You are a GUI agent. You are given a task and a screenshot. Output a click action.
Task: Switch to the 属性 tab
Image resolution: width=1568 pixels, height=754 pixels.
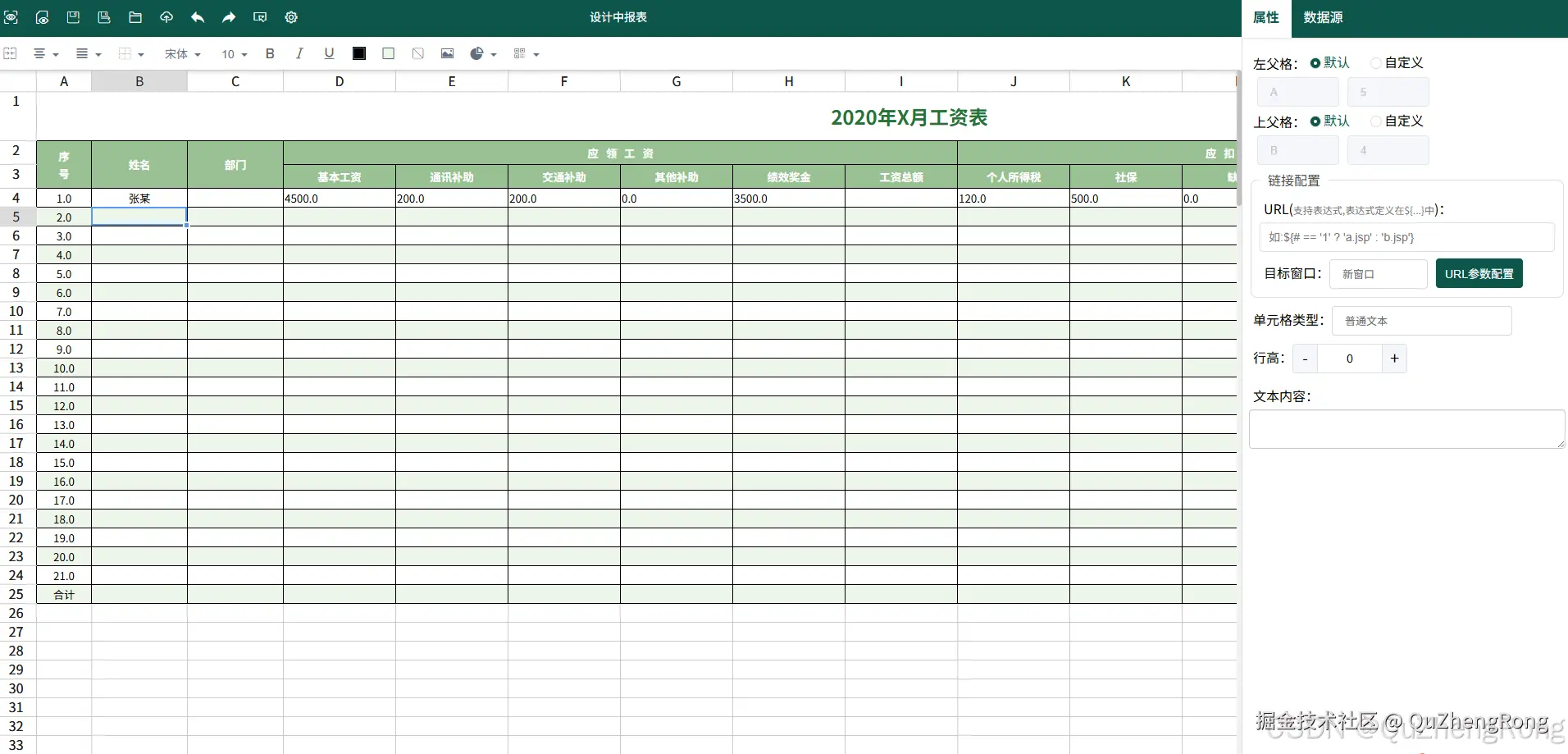[x=1266, y=17]
